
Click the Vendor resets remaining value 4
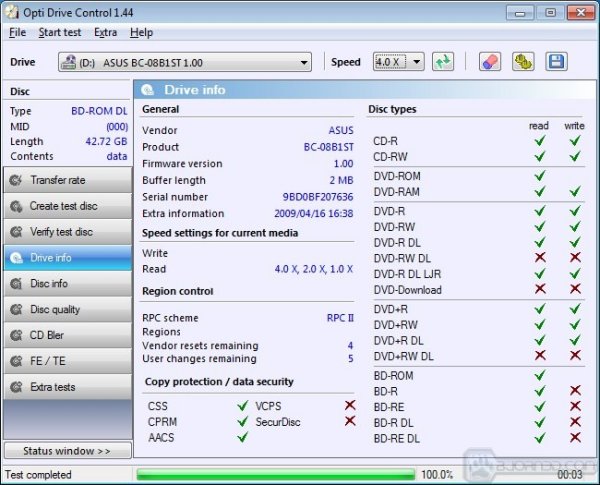point(351,345)
